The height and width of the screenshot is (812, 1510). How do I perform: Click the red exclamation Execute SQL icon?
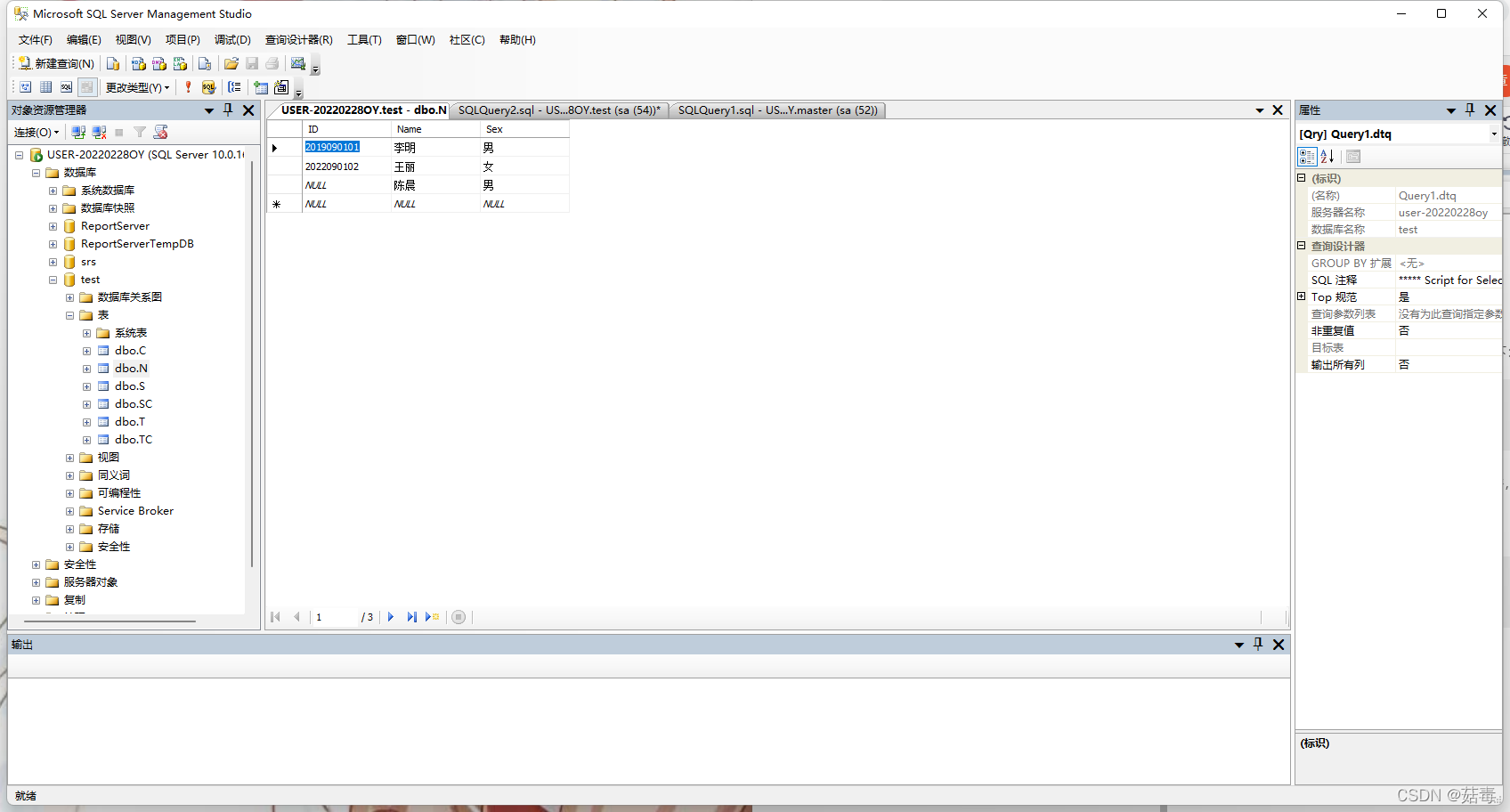(x=188, y=87)
